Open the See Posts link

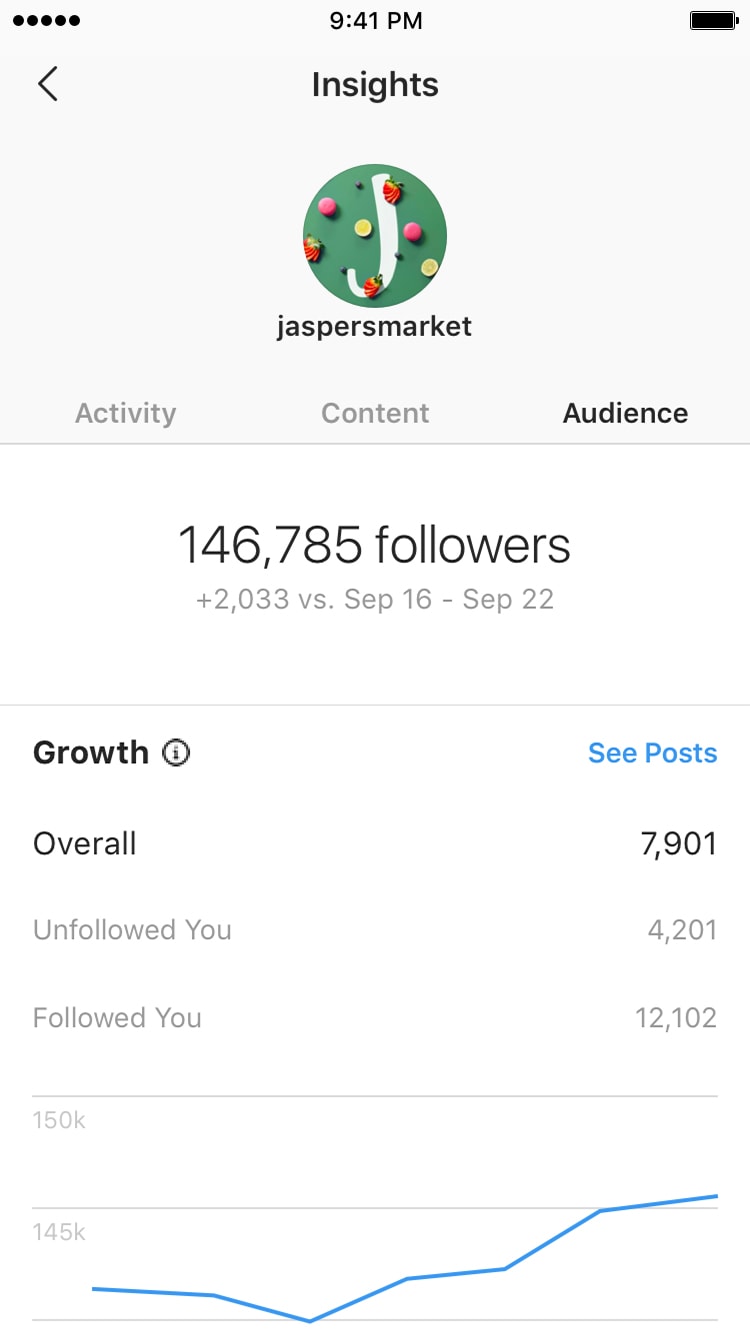click(x=652, y=753)
